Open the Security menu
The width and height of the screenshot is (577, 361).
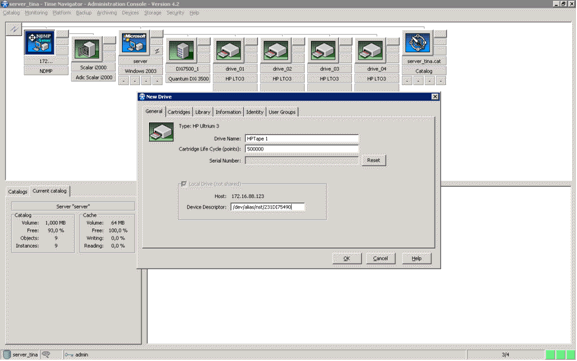(175, 13)
